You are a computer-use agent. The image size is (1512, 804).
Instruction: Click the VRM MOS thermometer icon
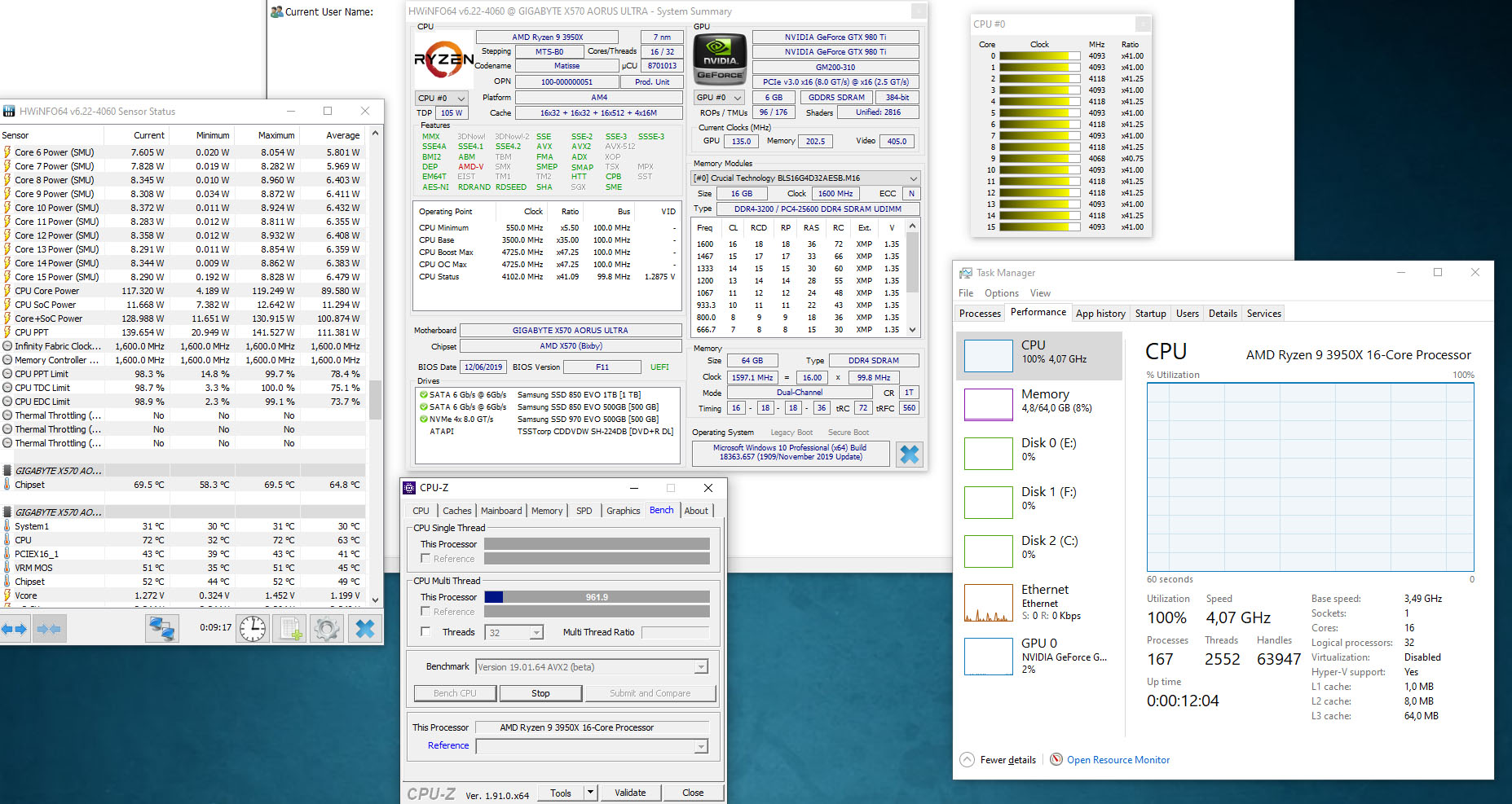[7, 568]
